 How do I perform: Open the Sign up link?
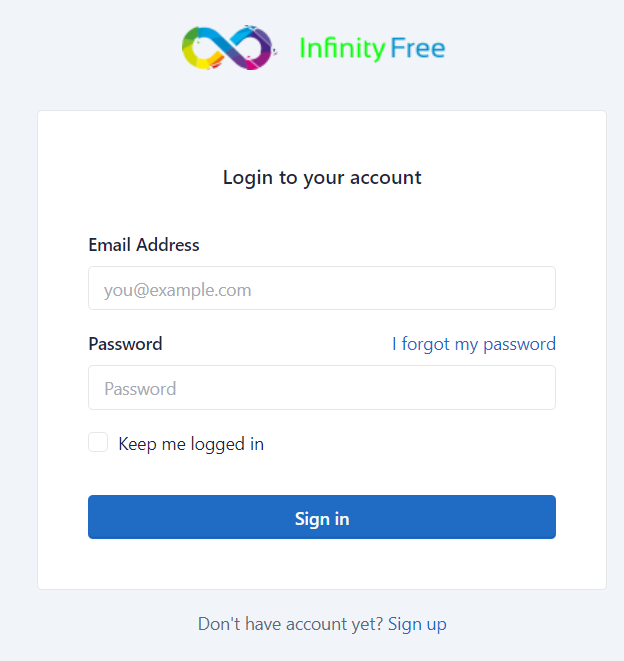pyautogui.click(x=417, y=624)
